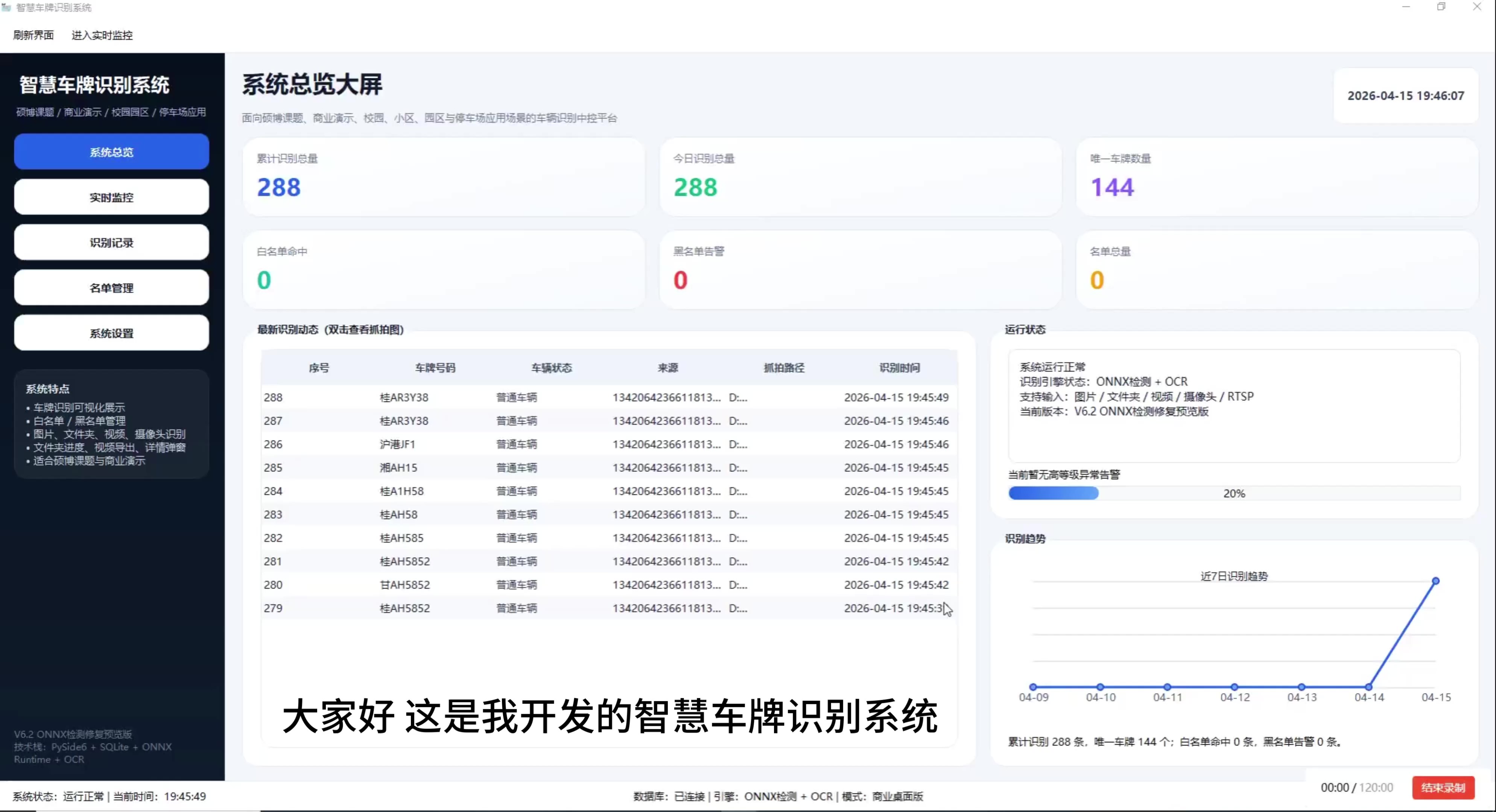The width and height of the screenshot is (1496, 812).
Task: Click the 车辆状态 column header
Action: click(x=551, y=368)
